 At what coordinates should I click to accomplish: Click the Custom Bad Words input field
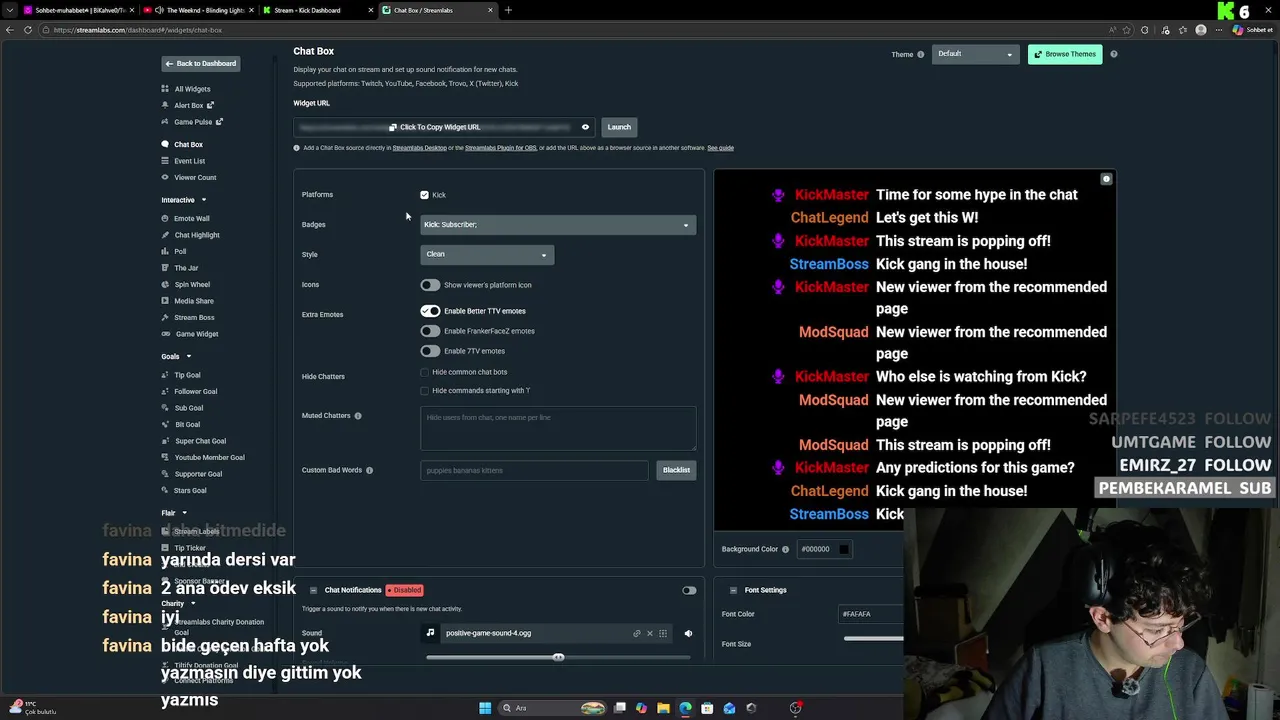[x=534, y=470]
